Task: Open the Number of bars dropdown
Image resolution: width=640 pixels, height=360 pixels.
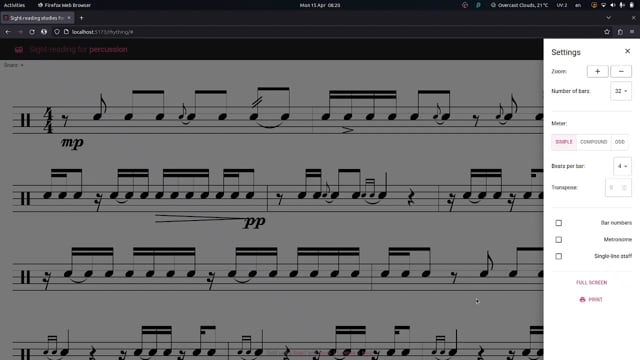Action: point(621,91)
